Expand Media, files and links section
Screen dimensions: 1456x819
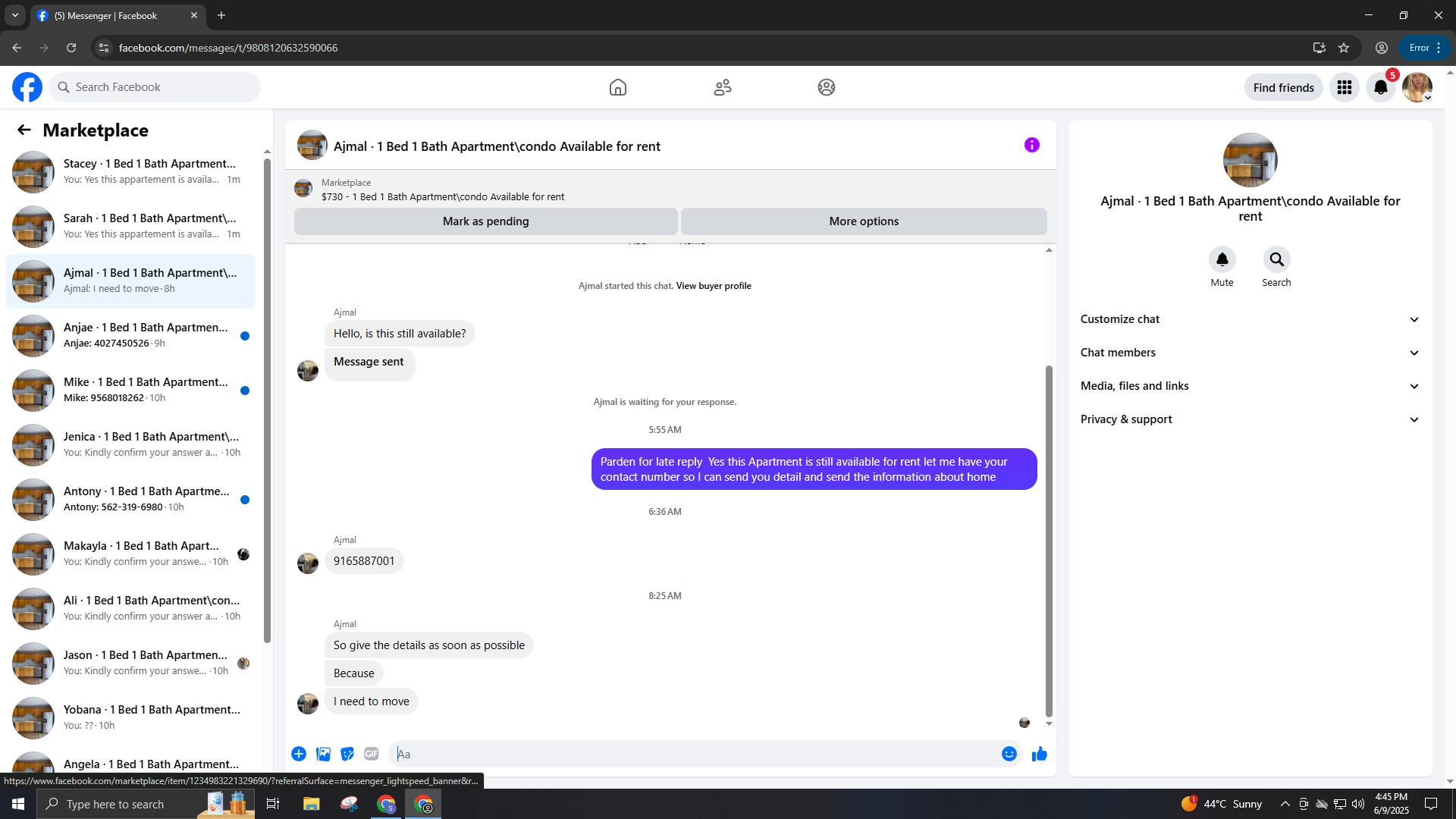point(1250,386)
